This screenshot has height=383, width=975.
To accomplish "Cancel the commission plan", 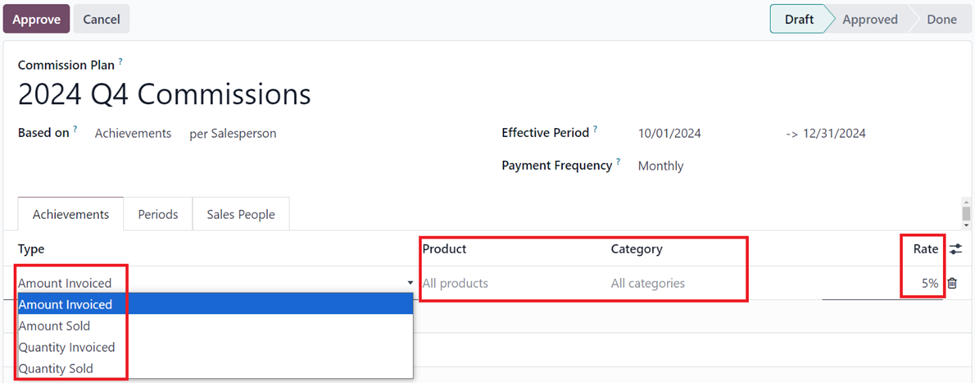I will tap(101, 19).
